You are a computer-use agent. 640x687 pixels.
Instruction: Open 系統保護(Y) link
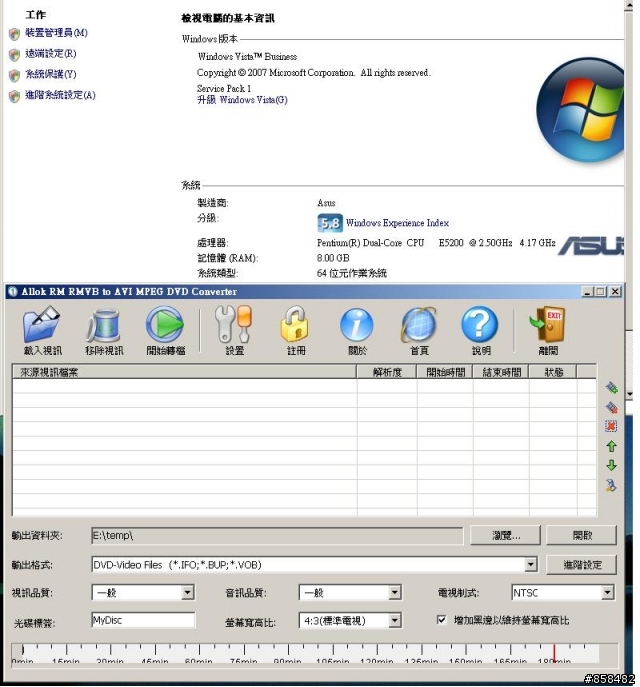coord(50,74)
